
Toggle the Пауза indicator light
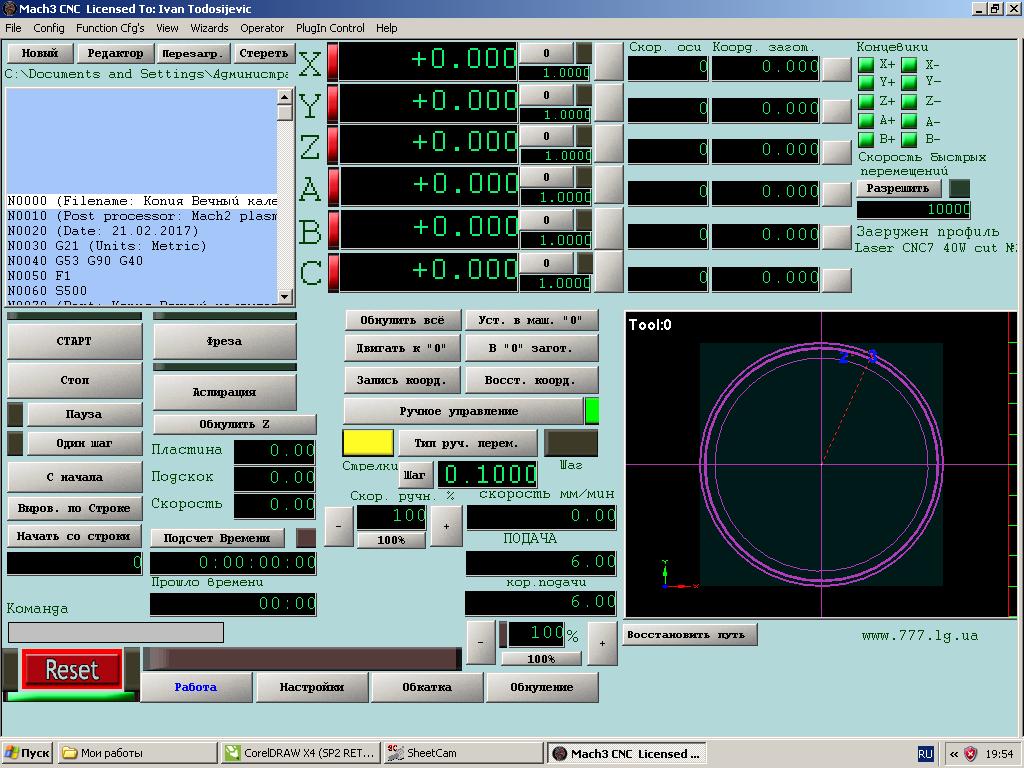pos(15,414)
